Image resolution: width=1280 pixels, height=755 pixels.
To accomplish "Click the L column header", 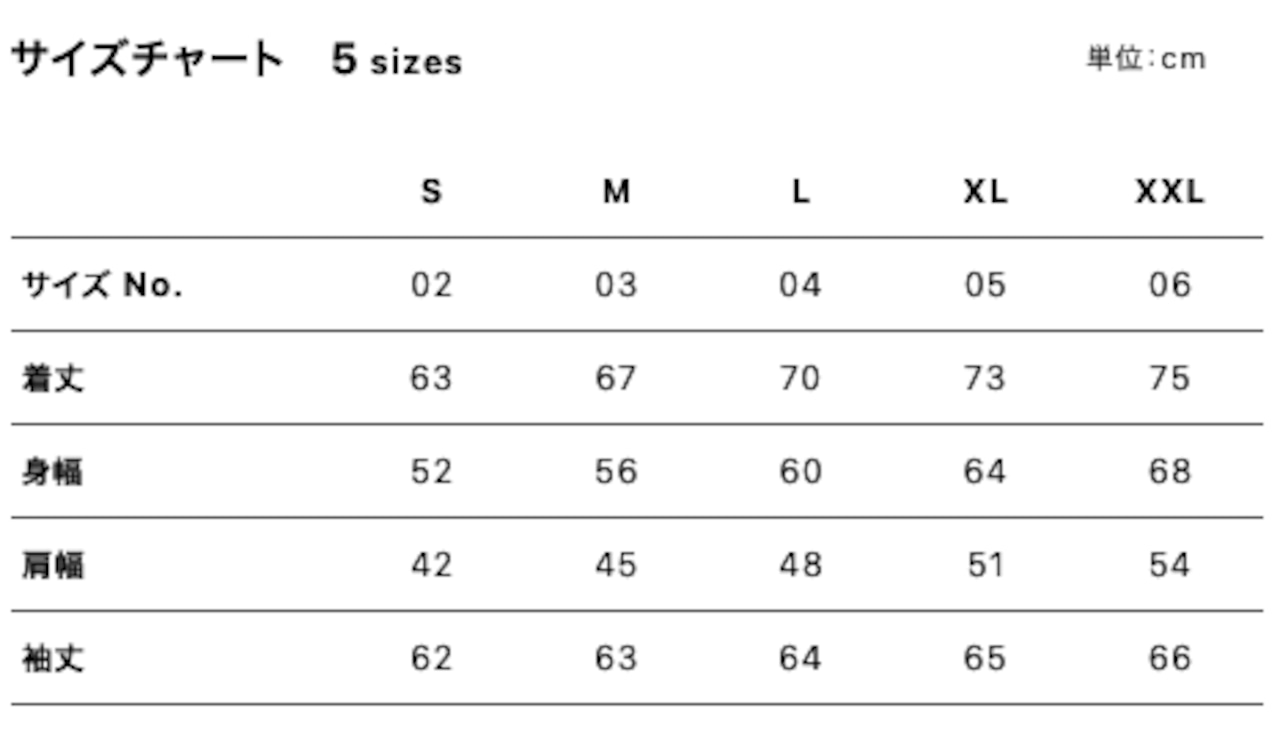I will point(800,191).
